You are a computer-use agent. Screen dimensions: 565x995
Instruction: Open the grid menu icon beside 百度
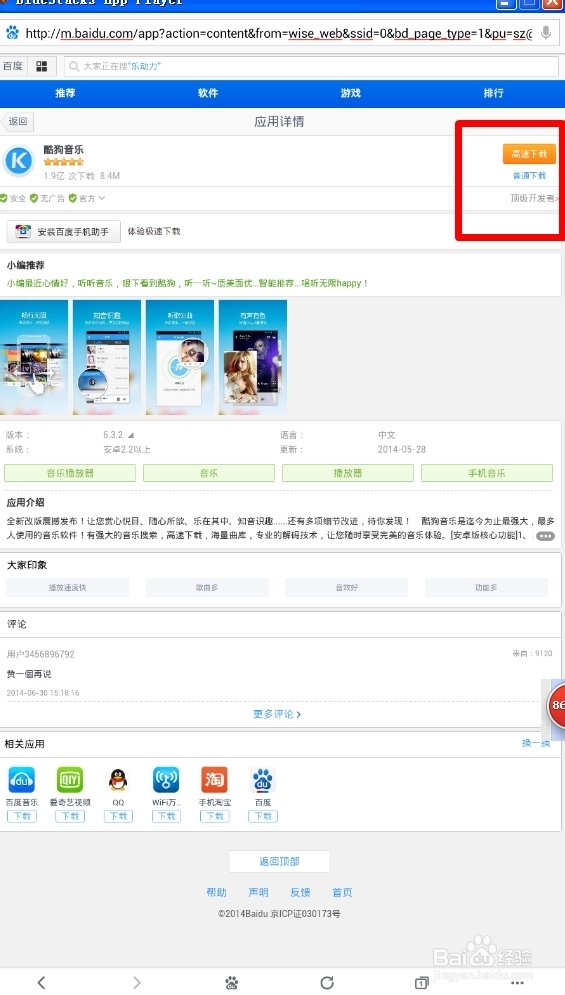[42, 66]
